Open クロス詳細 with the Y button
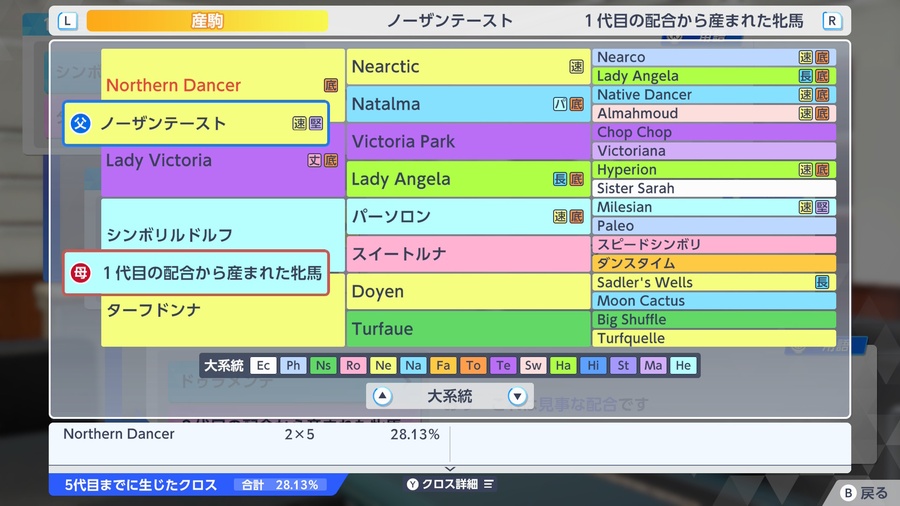This screenshot has height=506, width=900. (x=451, y=484)
